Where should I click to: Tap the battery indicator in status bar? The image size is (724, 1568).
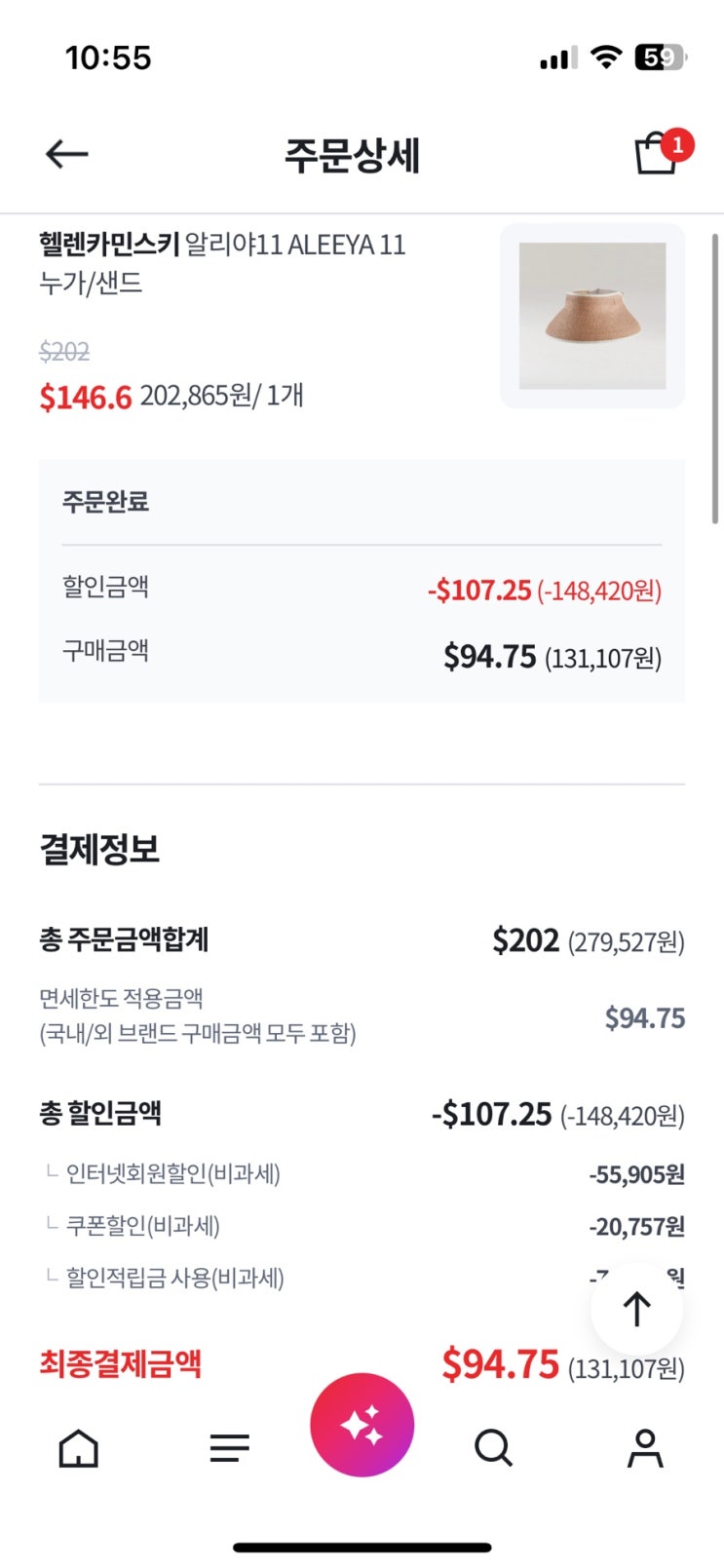(661, 57)
